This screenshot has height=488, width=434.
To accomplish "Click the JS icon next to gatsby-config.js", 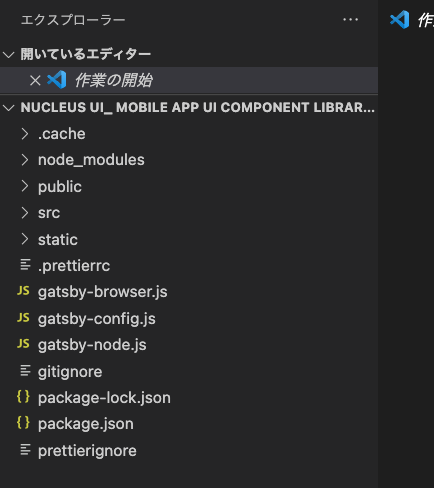I will pyautogui.click(x=23, y=318).
